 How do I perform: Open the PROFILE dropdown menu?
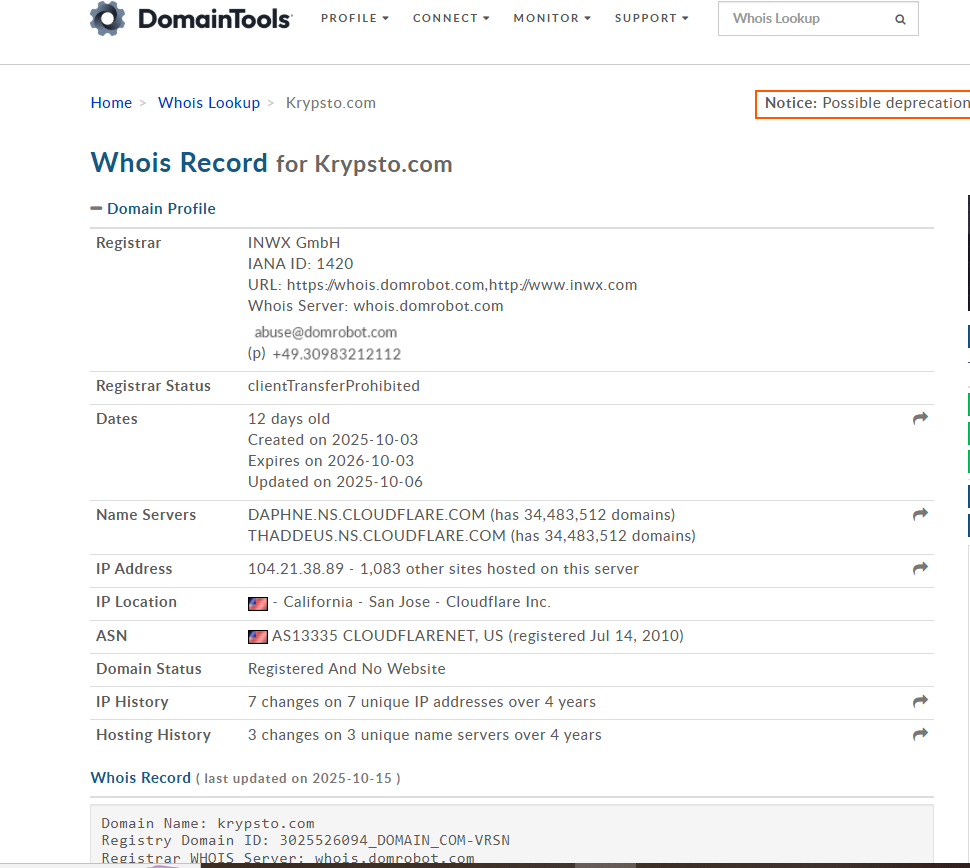point(354,19)
